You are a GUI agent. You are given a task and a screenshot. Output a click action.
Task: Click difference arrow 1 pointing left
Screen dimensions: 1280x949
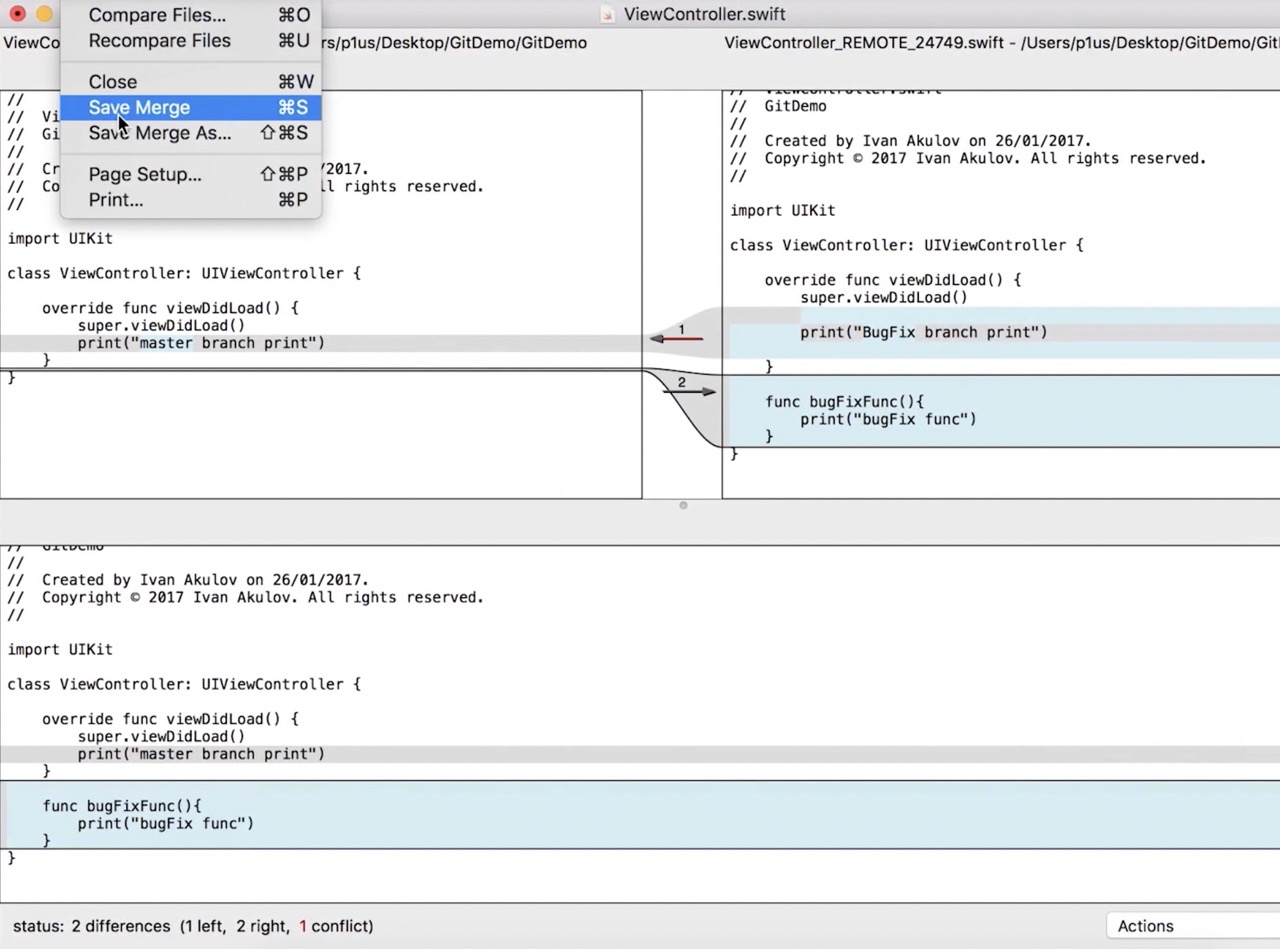click(x=677, y=338)
